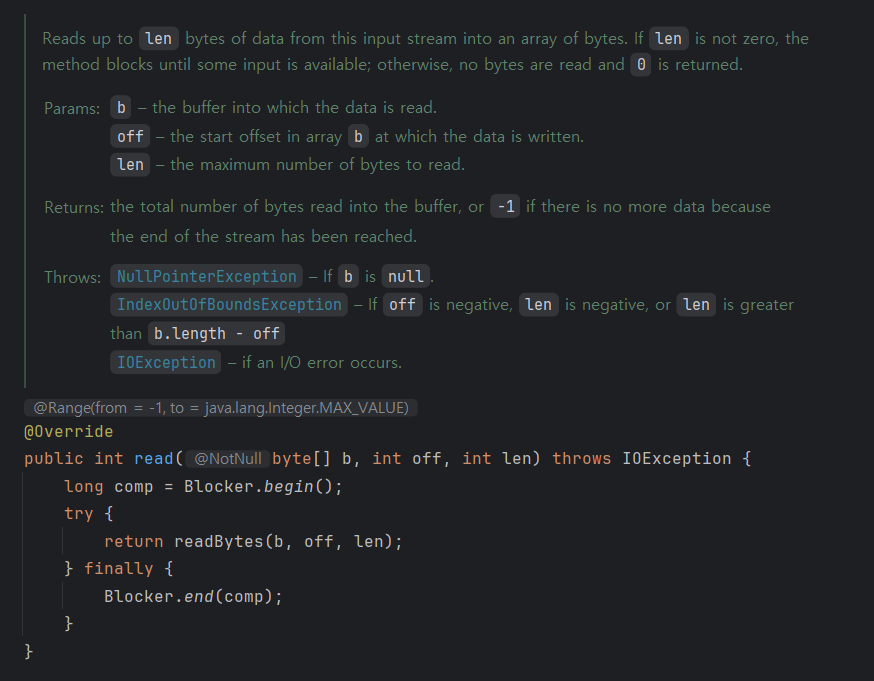Click IOException in the method signature
The height and width of the screenshot is (681, 874).
676,459
